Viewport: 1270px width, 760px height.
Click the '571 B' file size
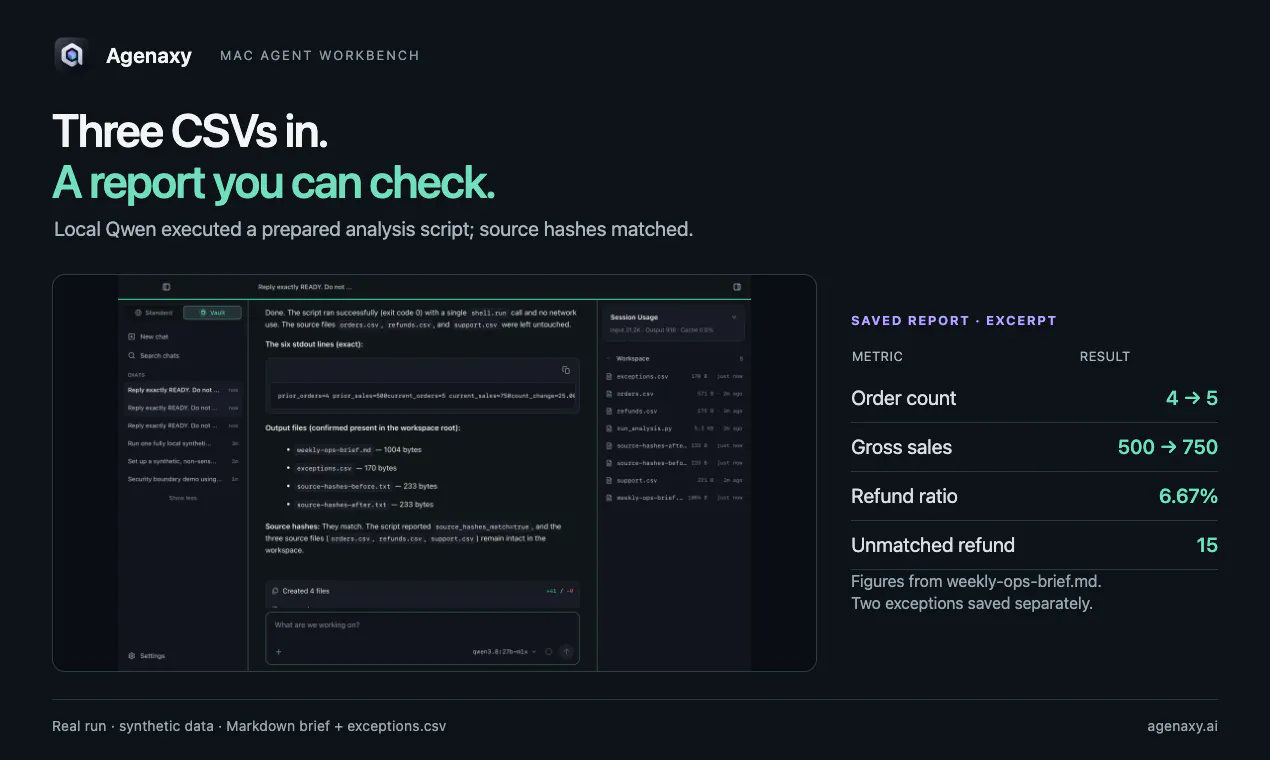coord(704,394)
